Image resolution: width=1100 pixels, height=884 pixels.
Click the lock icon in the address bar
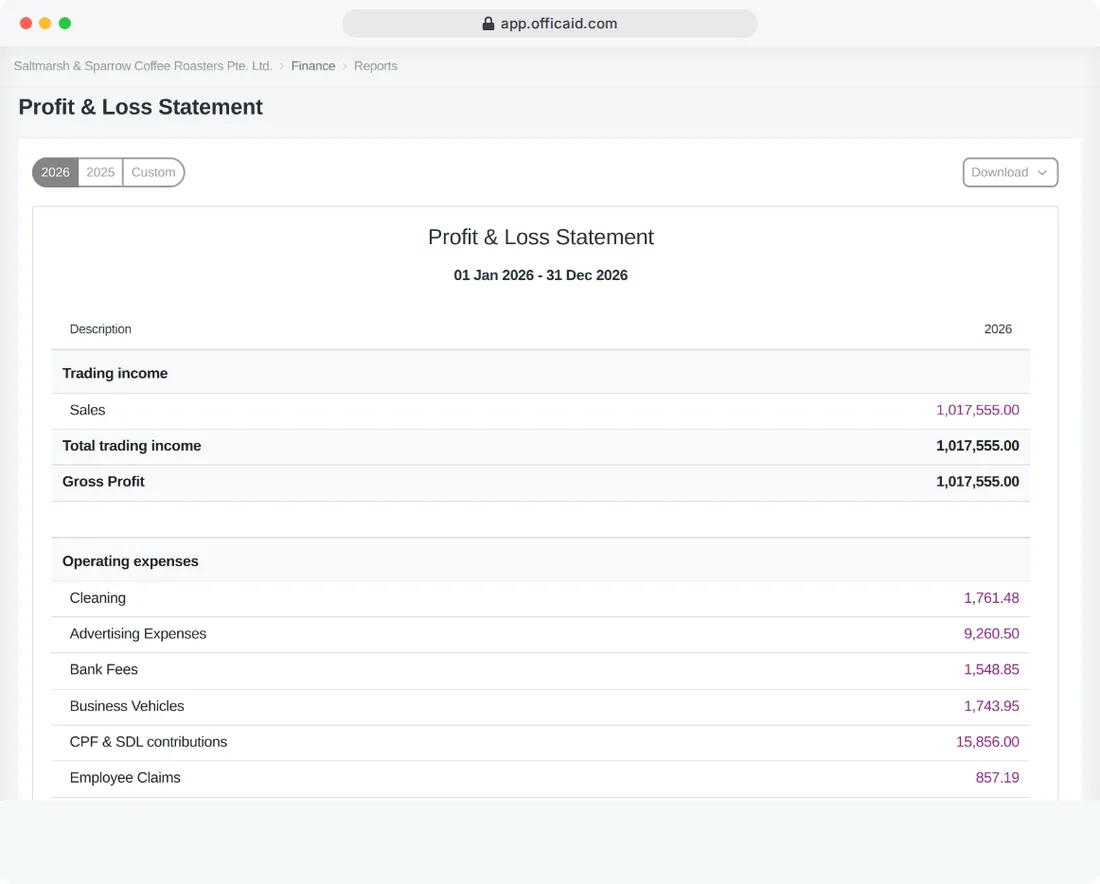click(488, 24)
